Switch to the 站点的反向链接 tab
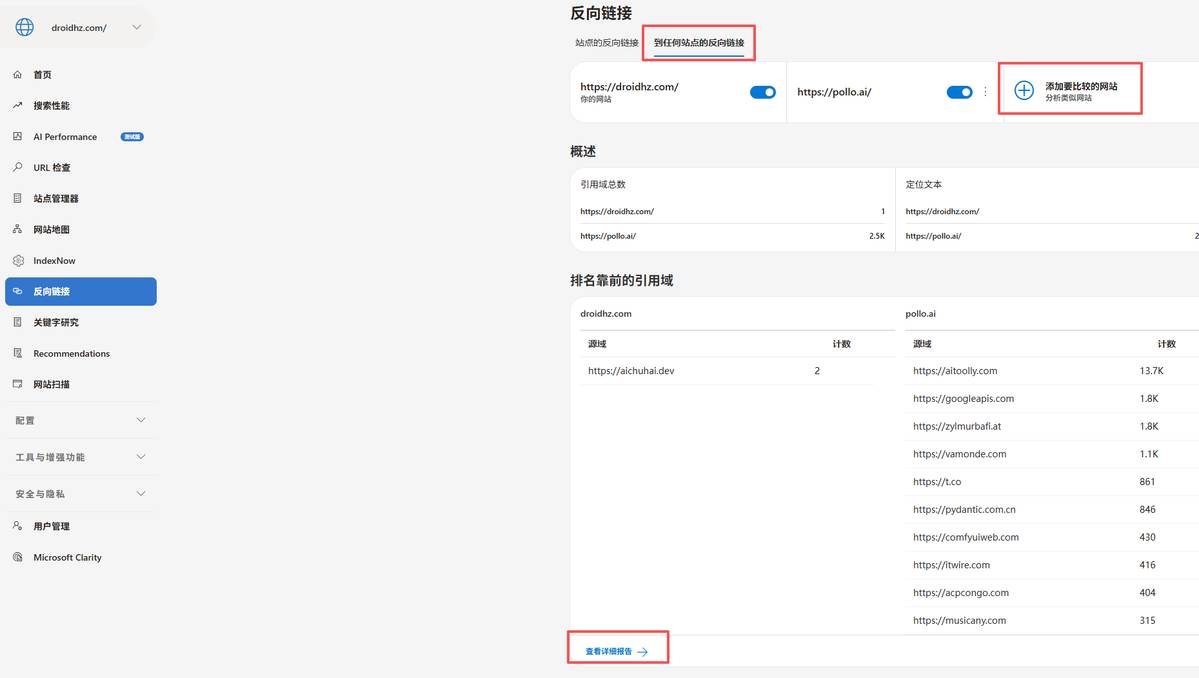 point(606,43)
